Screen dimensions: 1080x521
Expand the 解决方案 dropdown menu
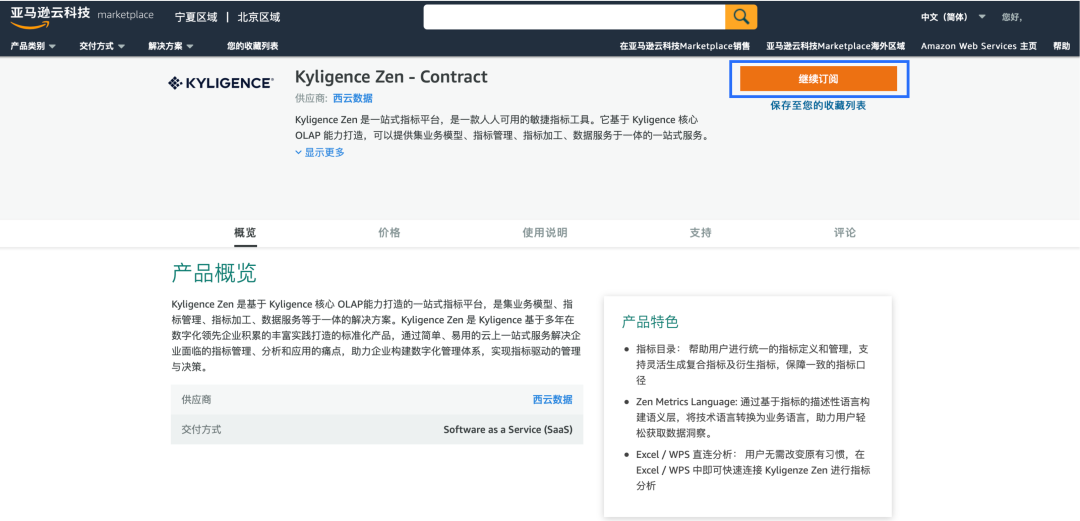click(171, 46)
